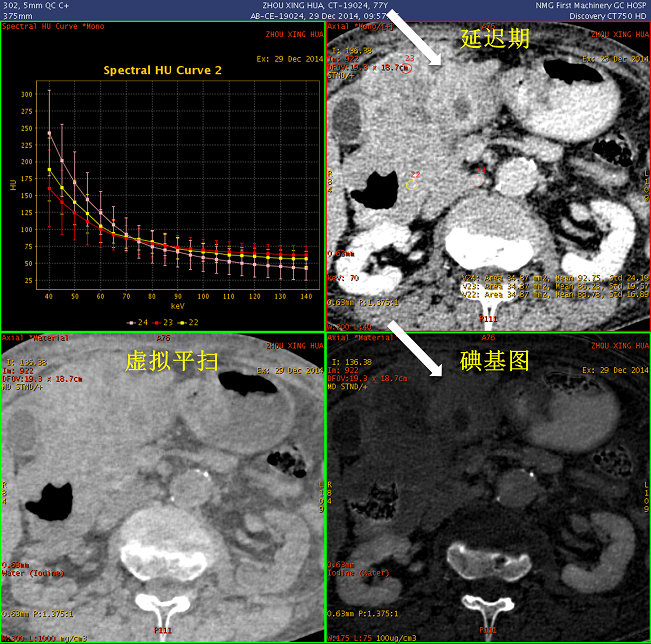Click the 碘基图 iodine map label
The image size is (651, 644).
coord(493,360)
